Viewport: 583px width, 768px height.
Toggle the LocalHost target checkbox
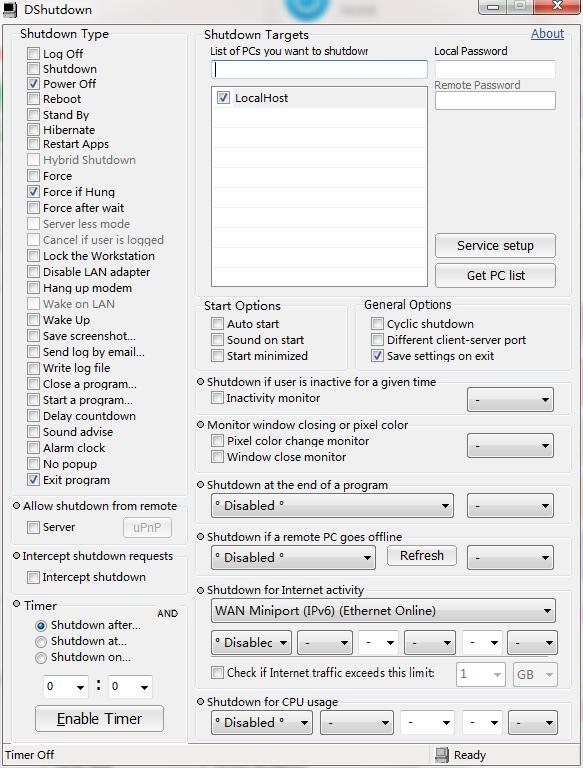pyautogui.click(x=223, y=98)
